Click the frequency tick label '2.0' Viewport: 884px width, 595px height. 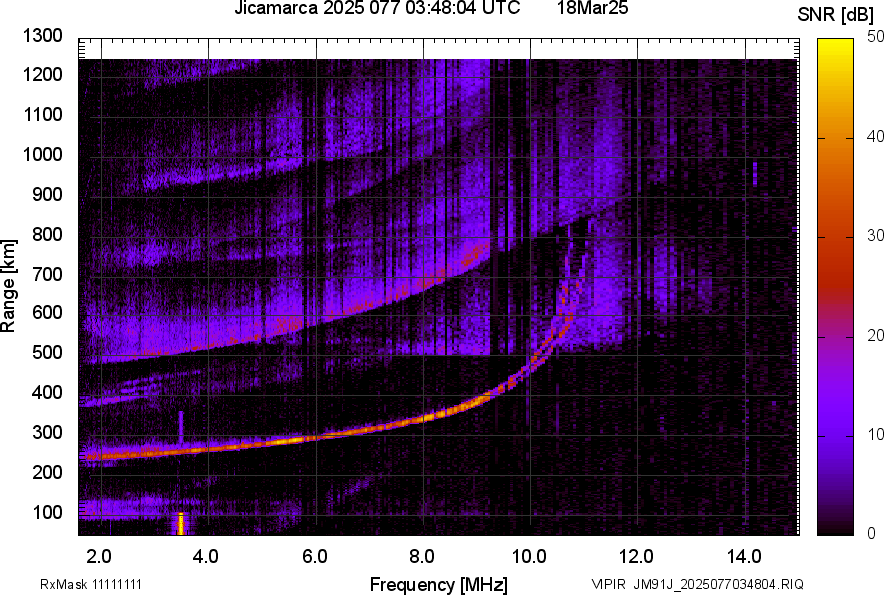click(99, 557)
